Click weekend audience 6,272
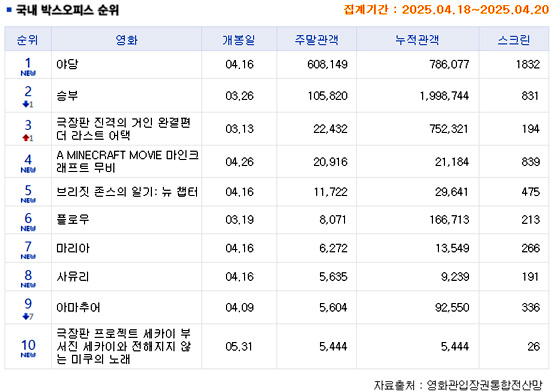The width and height of the screenshot is (550, 391). (x=333, y=248)
